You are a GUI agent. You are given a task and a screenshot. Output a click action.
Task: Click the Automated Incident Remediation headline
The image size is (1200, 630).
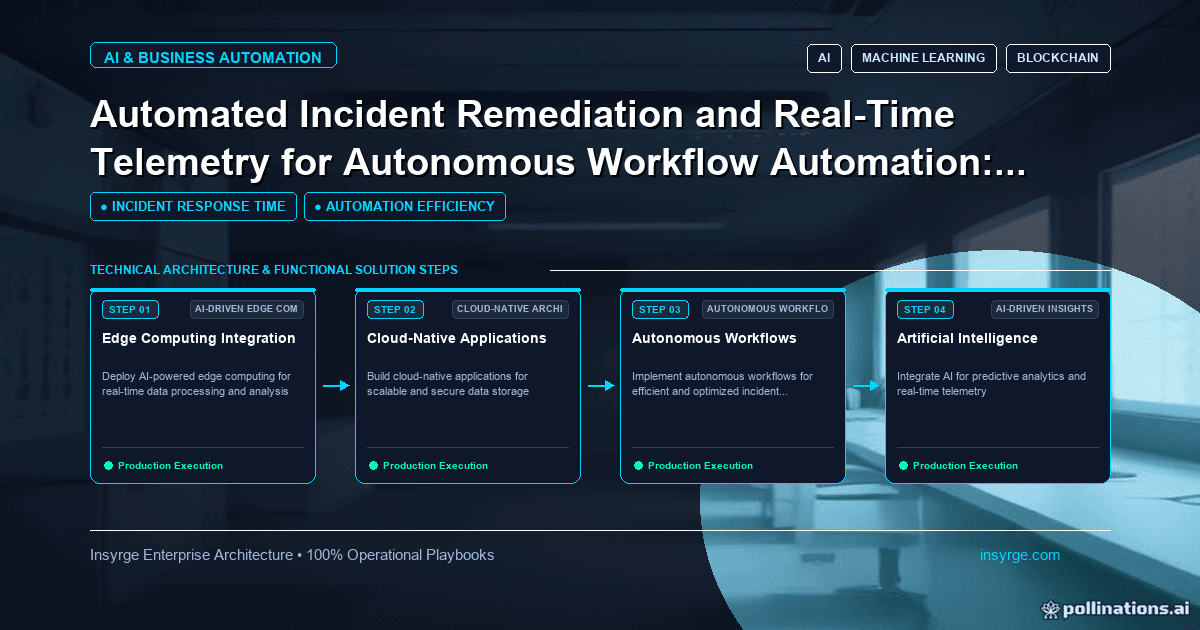[558, 138]
